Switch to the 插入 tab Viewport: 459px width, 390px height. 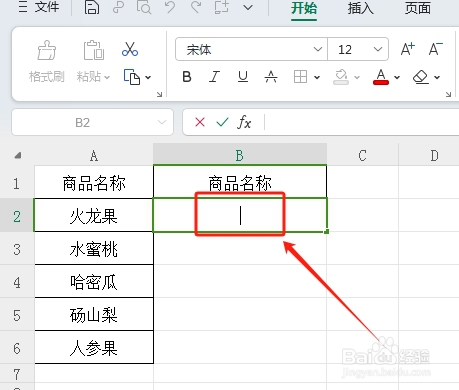pos(360,8)
